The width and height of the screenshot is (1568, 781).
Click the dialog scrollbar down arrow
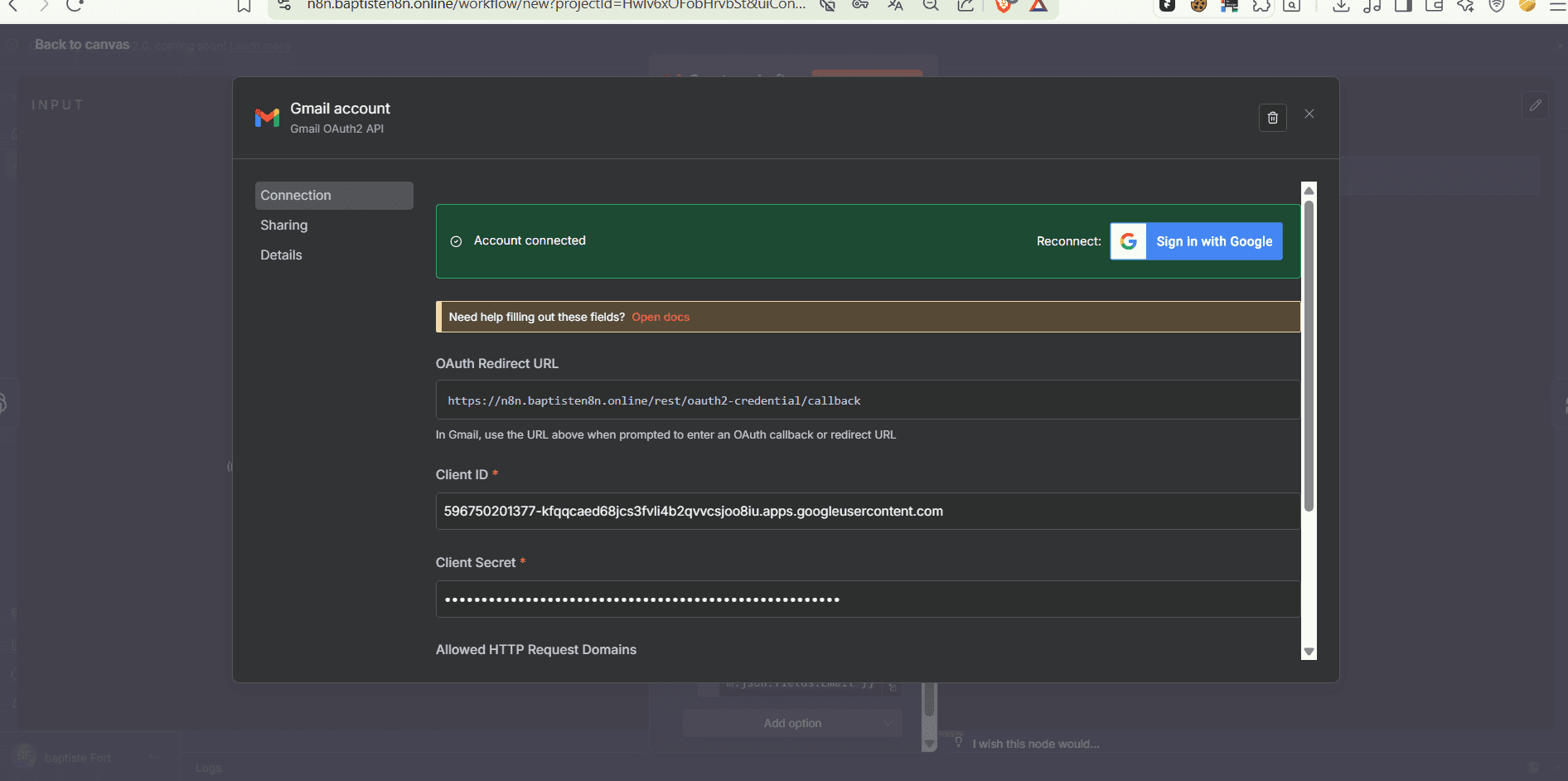(x=1309, y=652)
